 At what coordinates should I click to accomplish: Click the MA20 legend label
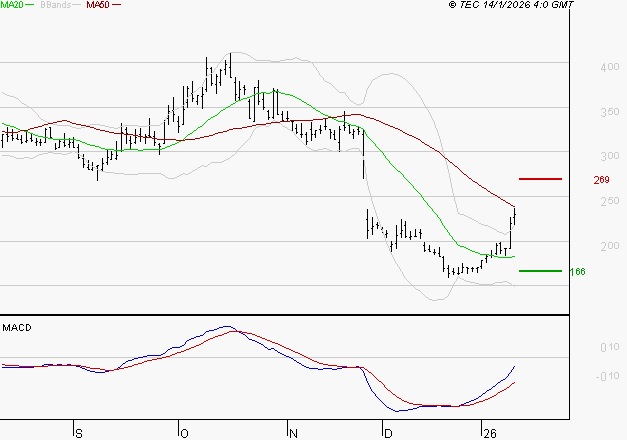pyautogui.click(x=12, y=5)
